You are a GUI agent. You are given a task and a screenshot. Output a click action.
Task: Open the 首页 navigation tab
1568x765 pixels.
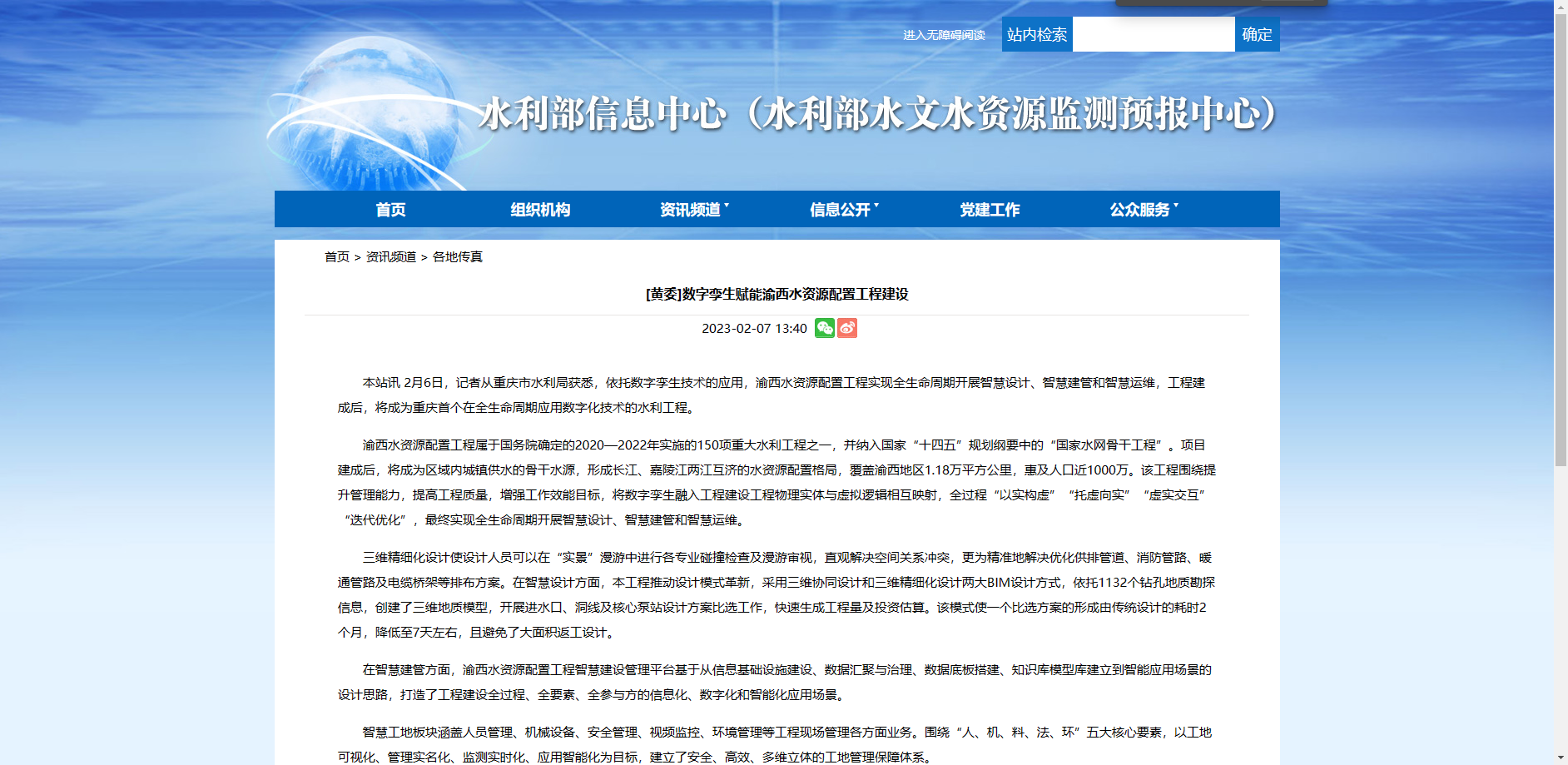click(390, 210)
